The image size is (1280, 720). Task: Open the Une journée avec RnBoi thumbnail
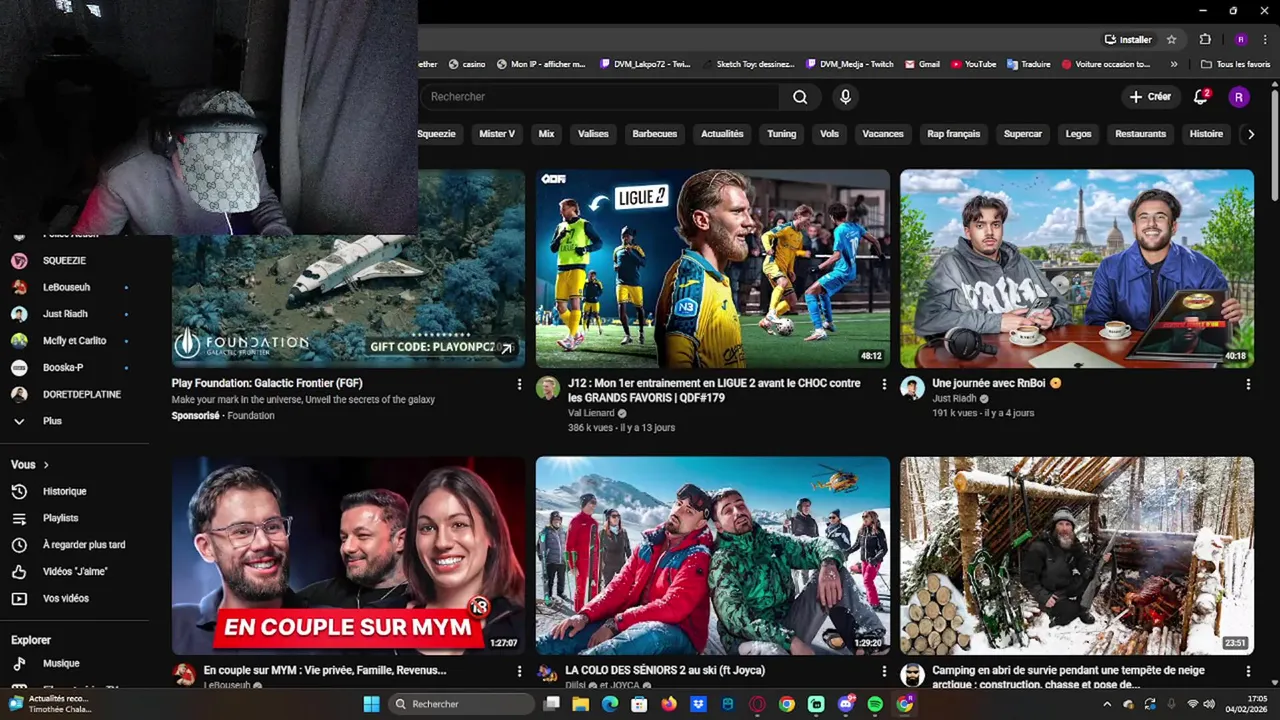1077,269
